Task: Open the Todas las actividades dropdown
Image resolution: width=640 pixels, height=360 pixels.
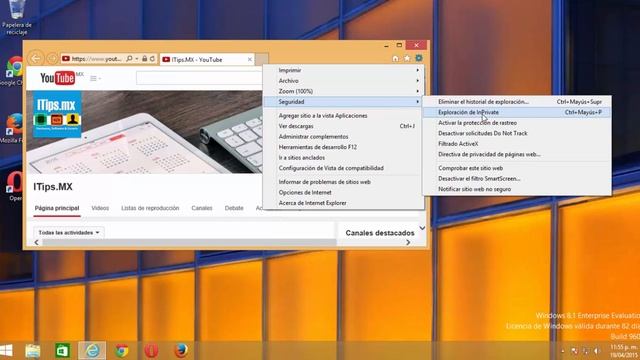Action: pos(69,233)
